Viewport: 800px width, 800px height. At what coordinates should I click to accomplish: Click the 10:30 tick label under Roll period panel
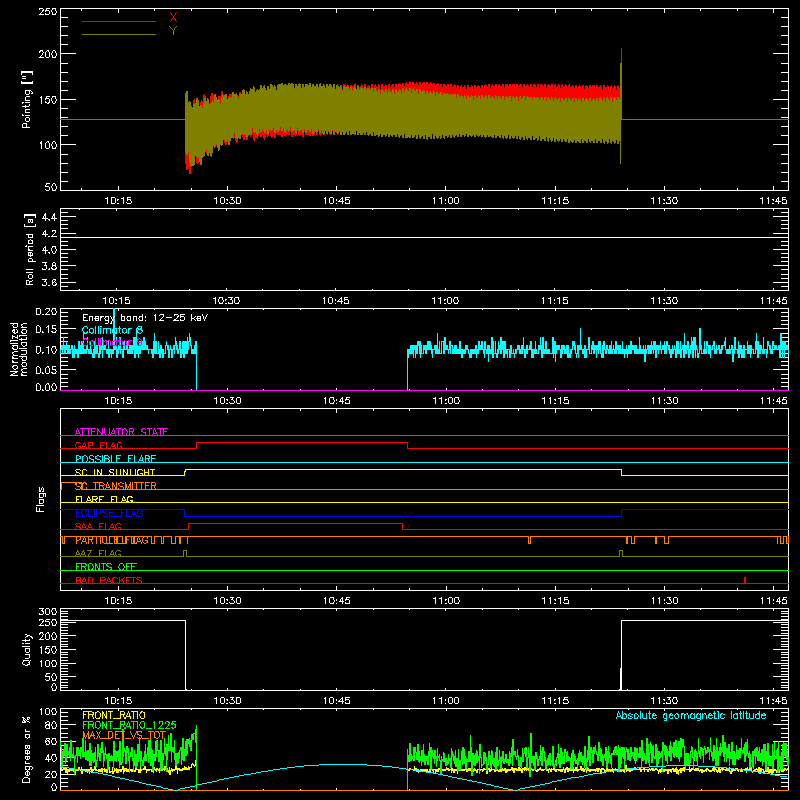point(226,301)
